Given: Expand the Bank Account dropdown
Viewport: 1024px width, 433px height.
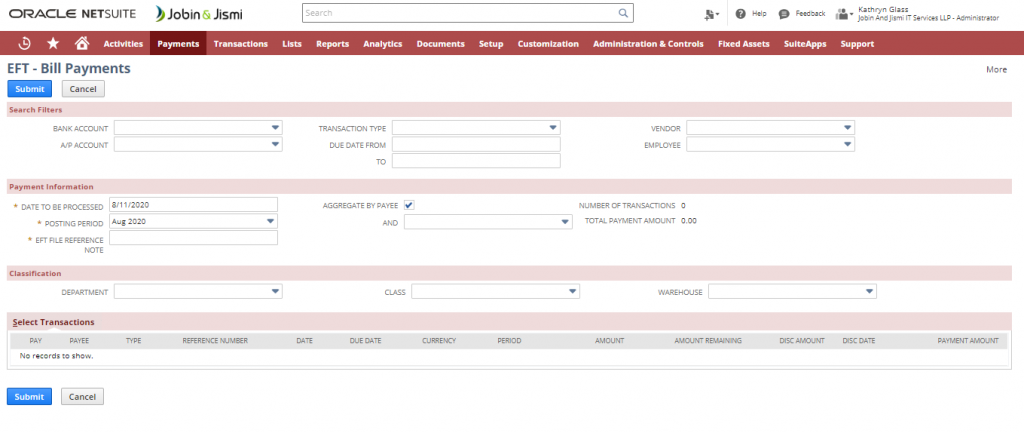Looking at the screenshot, I should click(275, 128).
